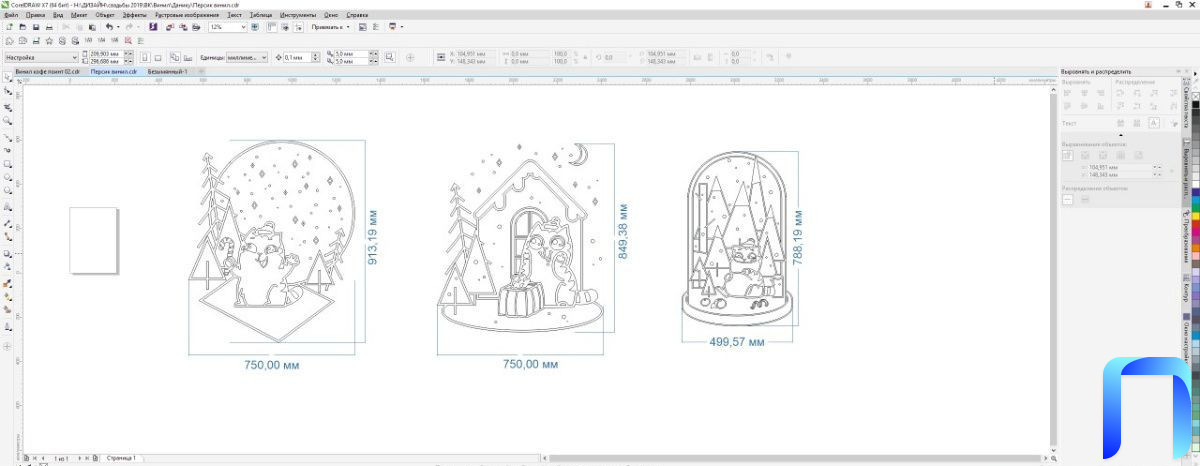Click the Import icon in the standard toolbar

pyautogui.click(x=169, y=26)
